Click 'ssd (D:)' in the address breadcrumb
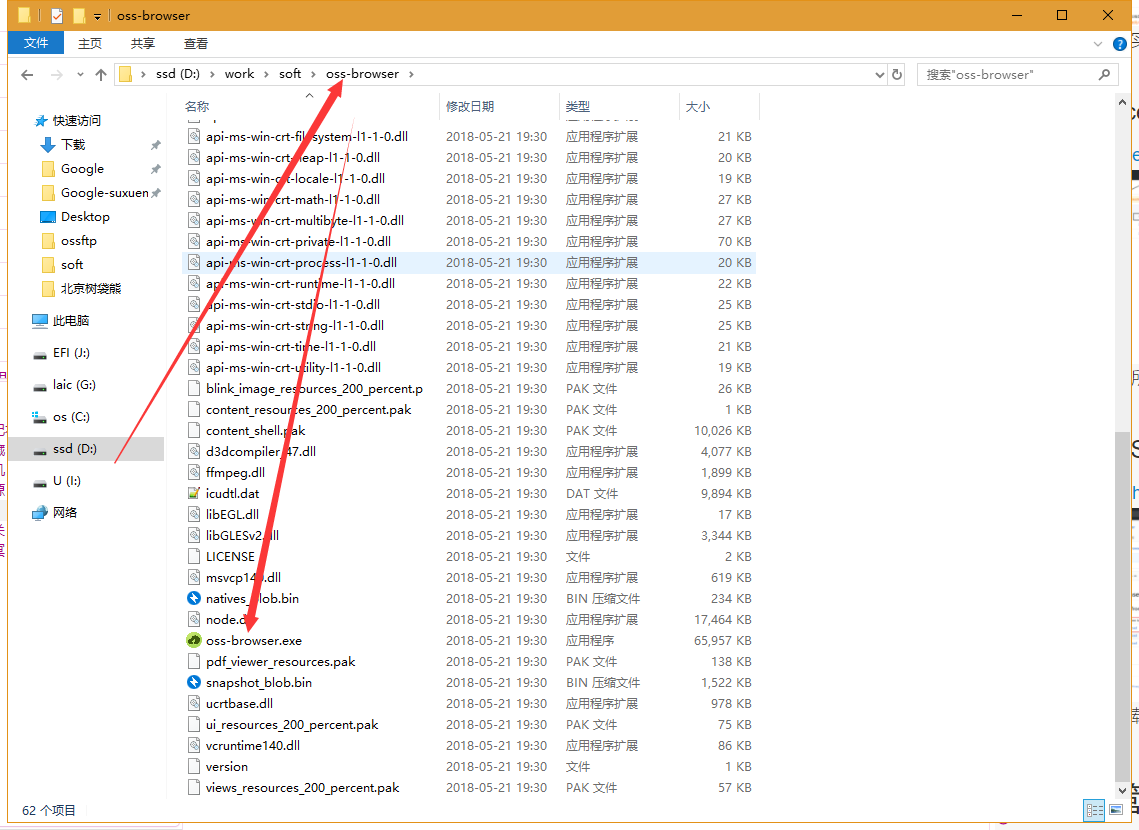Screen dimensions: 1139x830 coord(177,74)
